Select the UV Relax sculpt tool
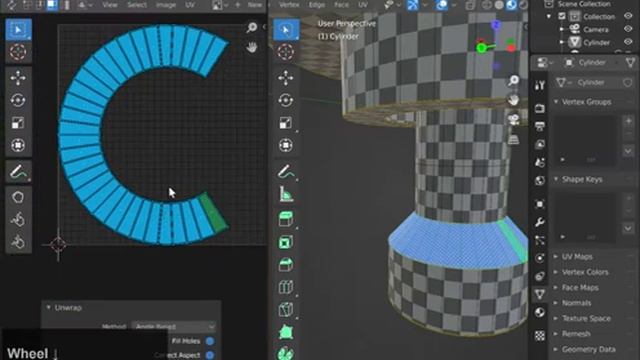Image resolution: width=640 pixels, height=360 pixels. 18,220
